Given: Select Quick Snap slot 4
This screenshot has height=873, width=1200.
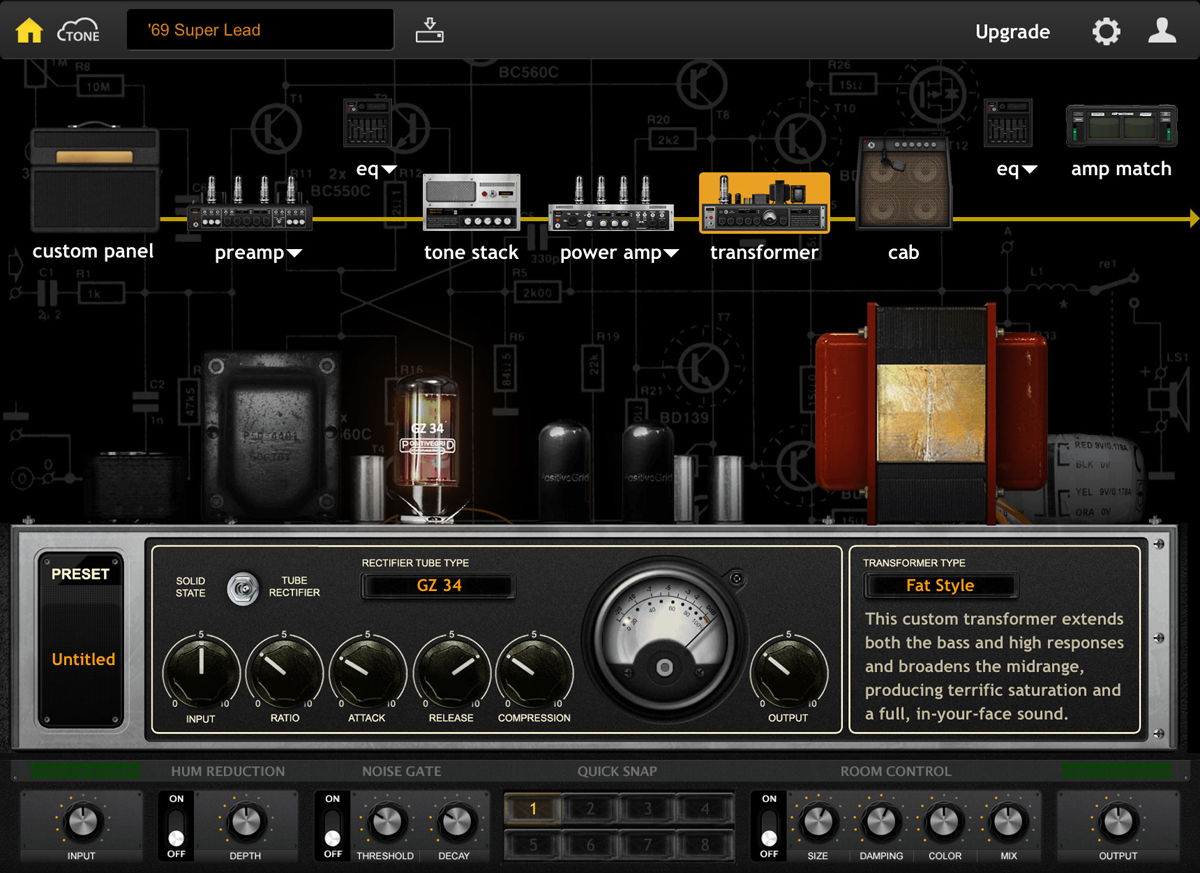Looking at the screenshot, I should [x=705, y=808].
